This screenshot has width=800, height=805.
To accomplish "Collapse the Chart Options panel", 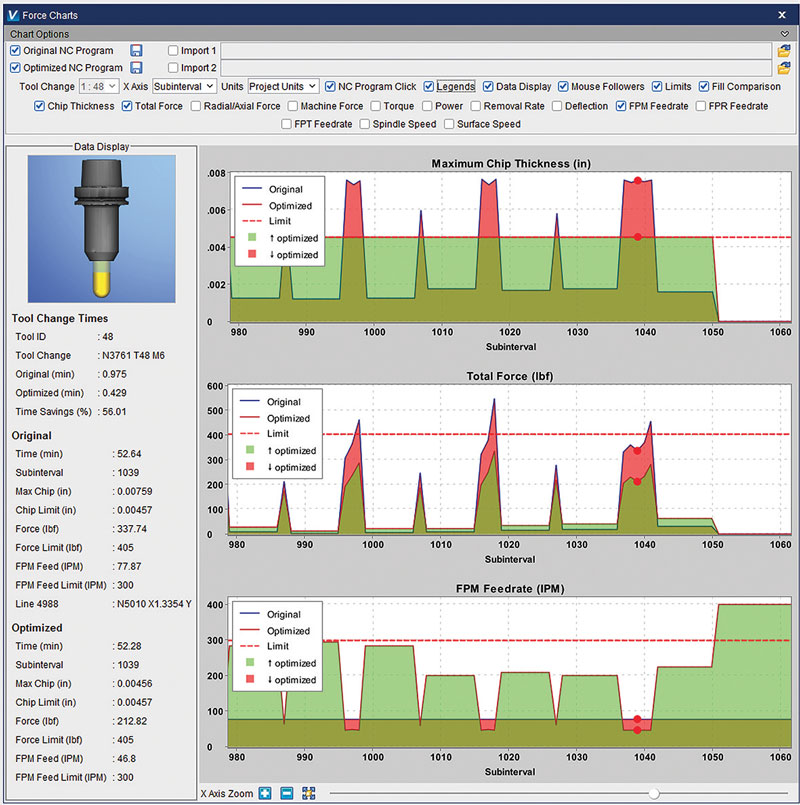I will click(785, 34).
